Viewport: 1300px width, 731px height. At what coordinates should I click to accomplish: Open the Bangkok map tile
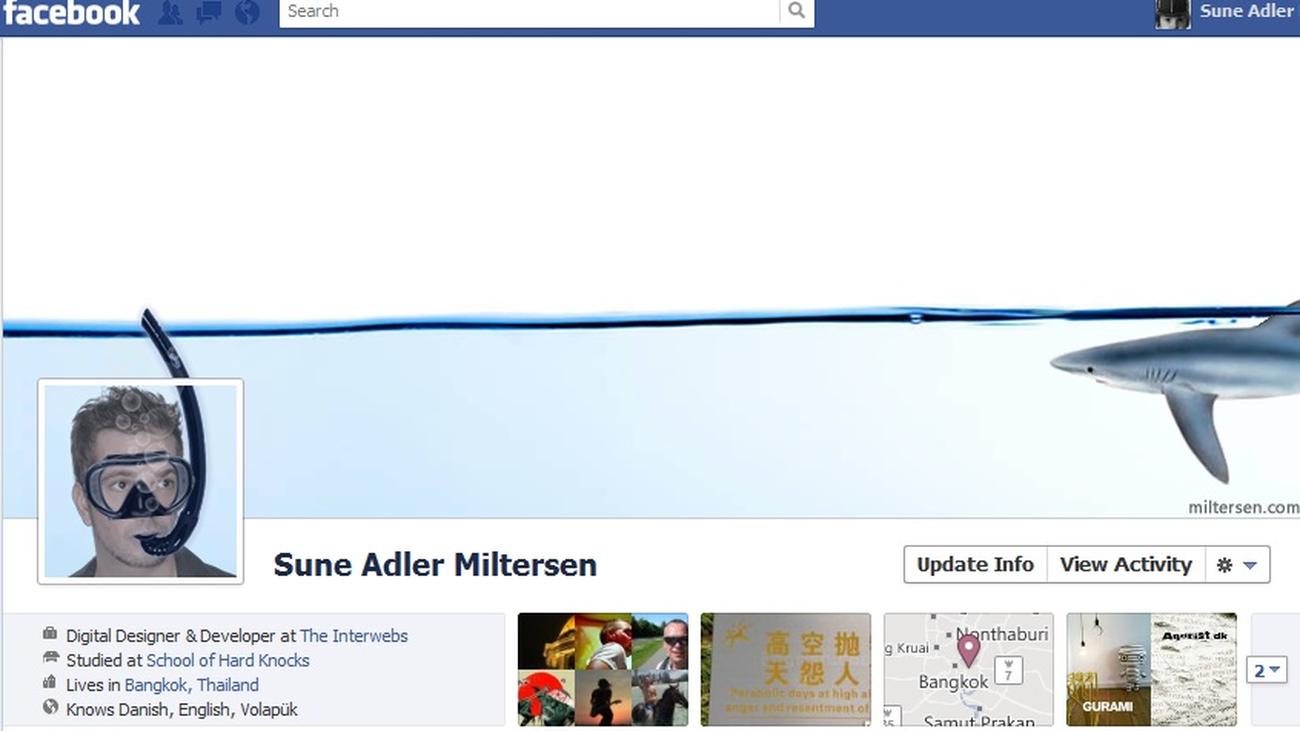click(968, 669)
